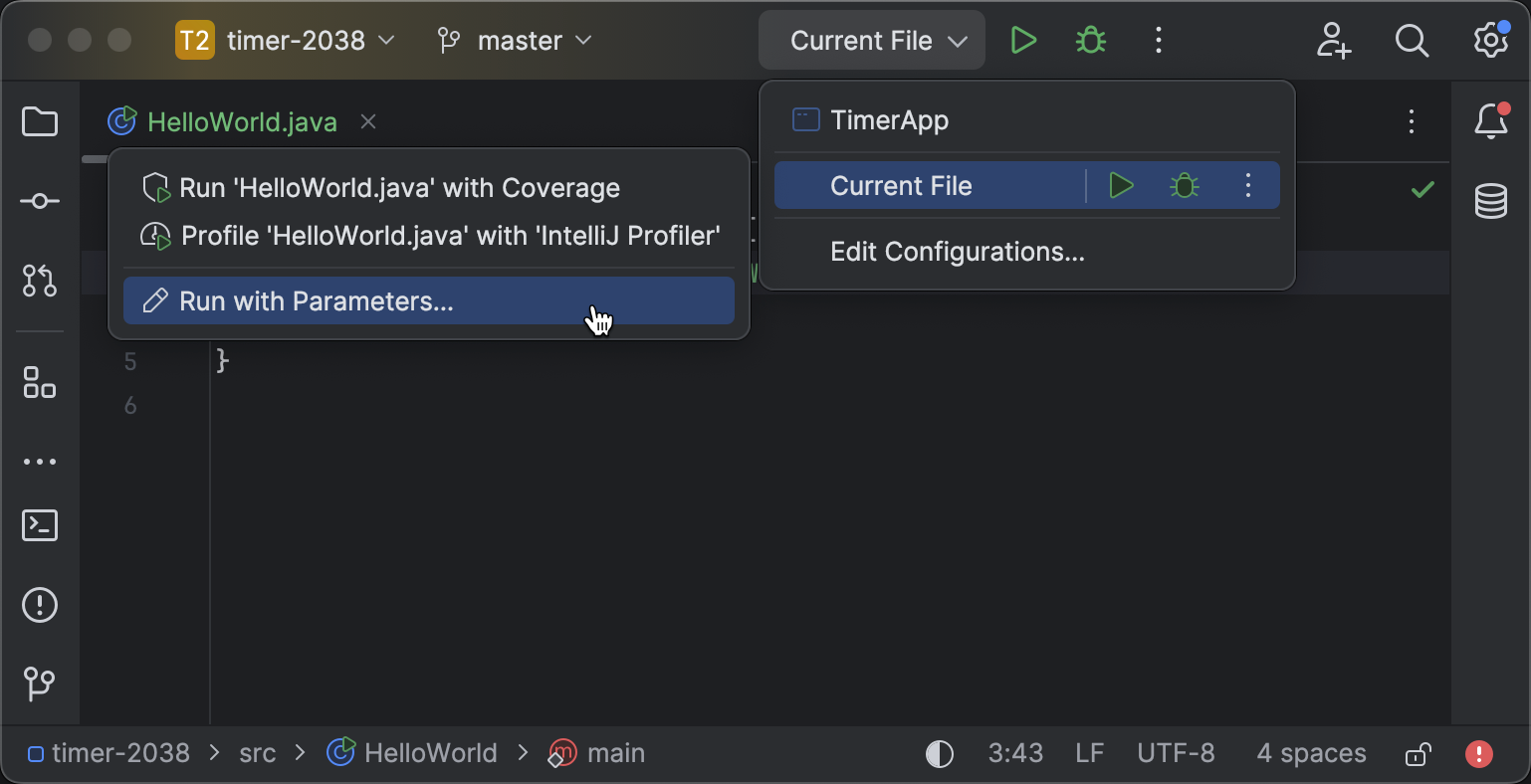The height and width of the screenshot is (784, 1531).
Task: Choose 'Edit Configurations...'
Action: tap(957, 251)
